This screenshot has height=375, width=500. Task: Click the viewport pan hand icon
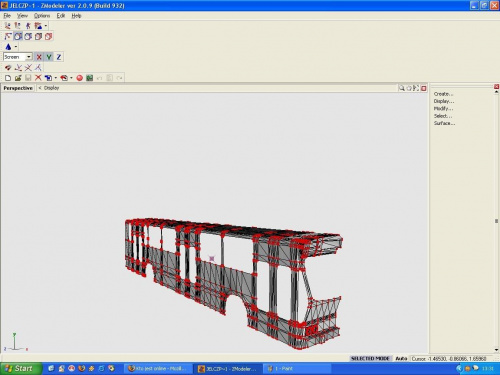coord(409,88)
